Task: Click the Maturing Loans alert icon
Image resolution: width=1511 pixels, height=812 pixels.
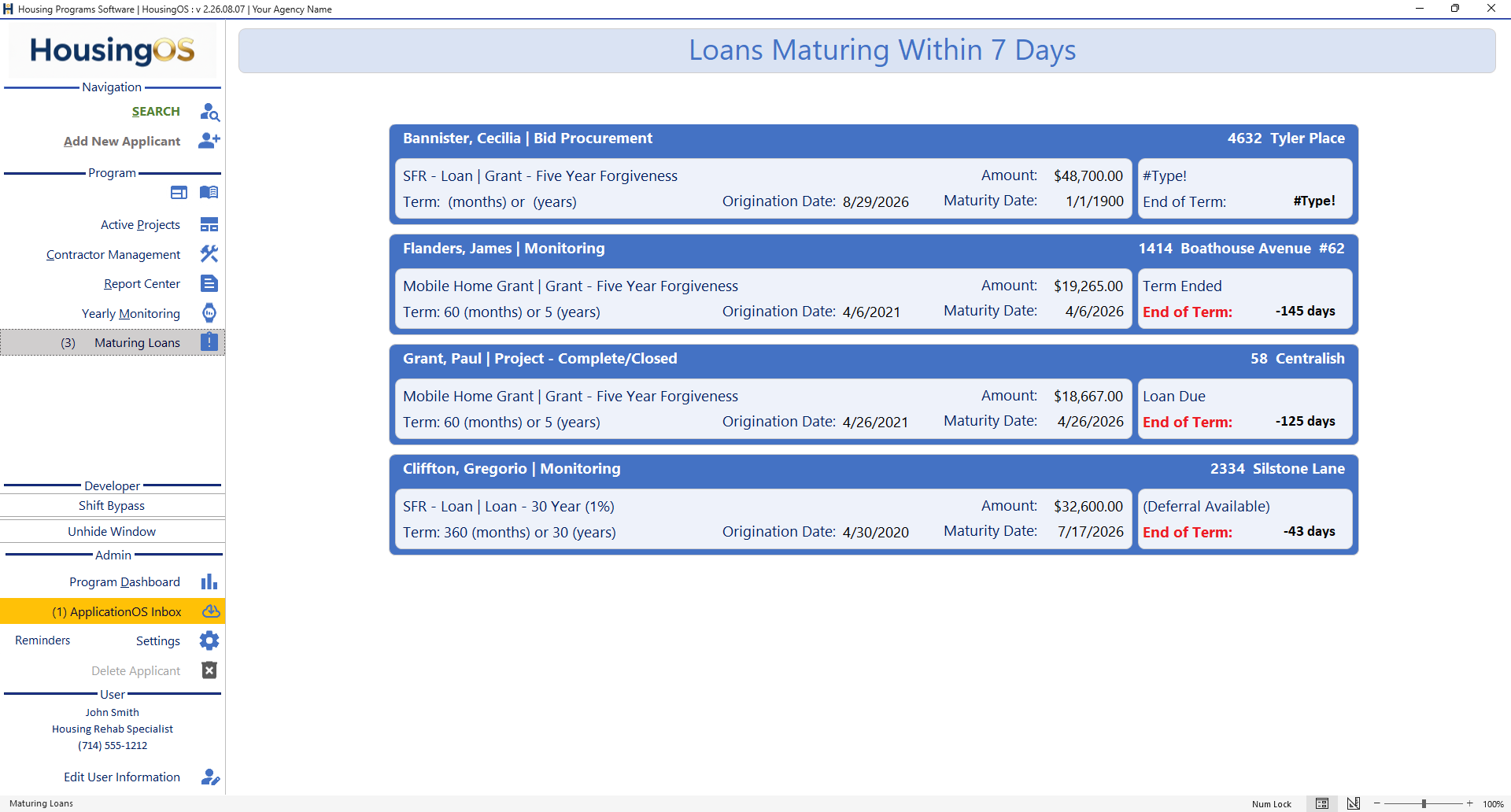Action: tap(209, 342)
